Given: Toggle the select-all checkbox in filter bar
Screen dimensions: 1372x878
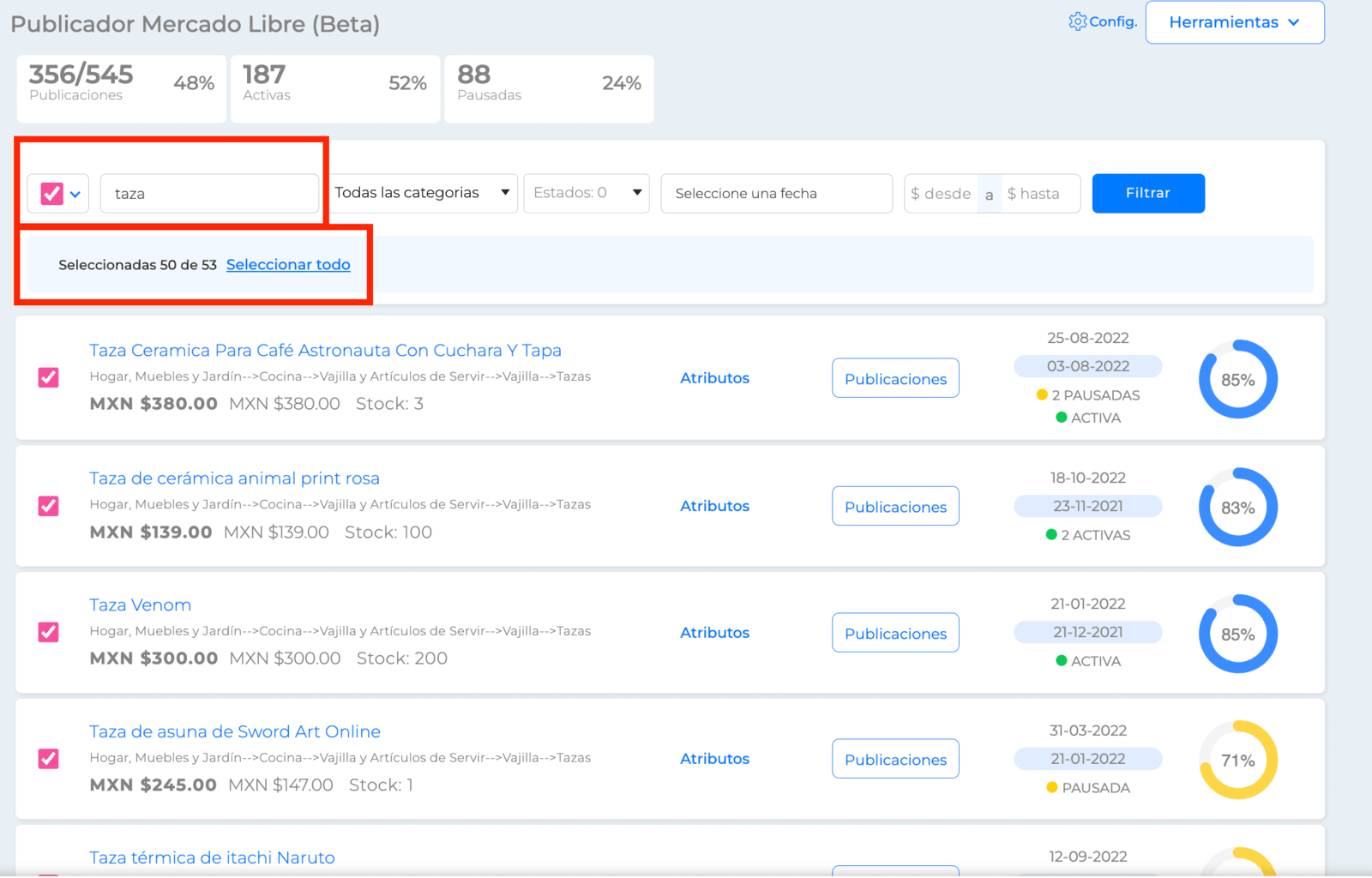Looking at the screenshot, I should pos(52,194).
